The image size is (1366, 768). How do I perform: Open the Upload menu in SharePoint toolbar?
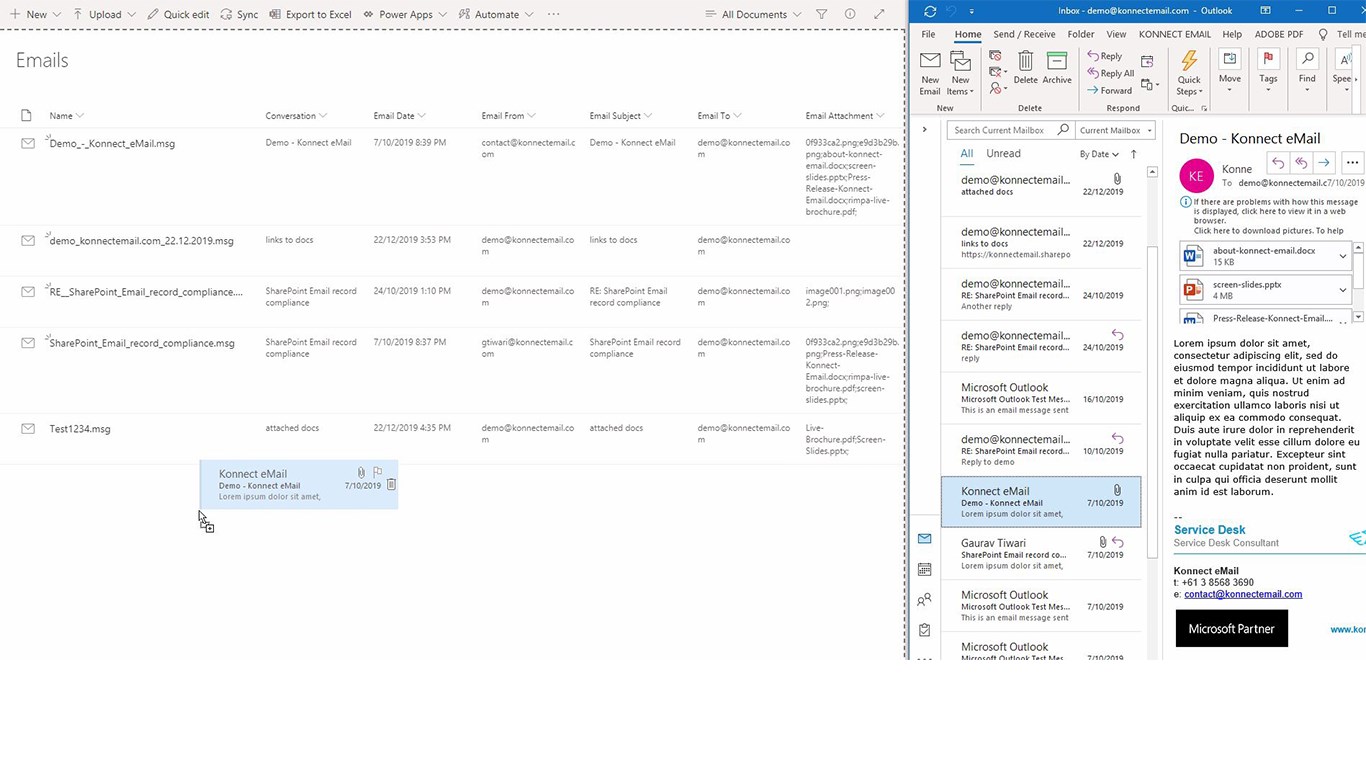[x=104, y=14]
